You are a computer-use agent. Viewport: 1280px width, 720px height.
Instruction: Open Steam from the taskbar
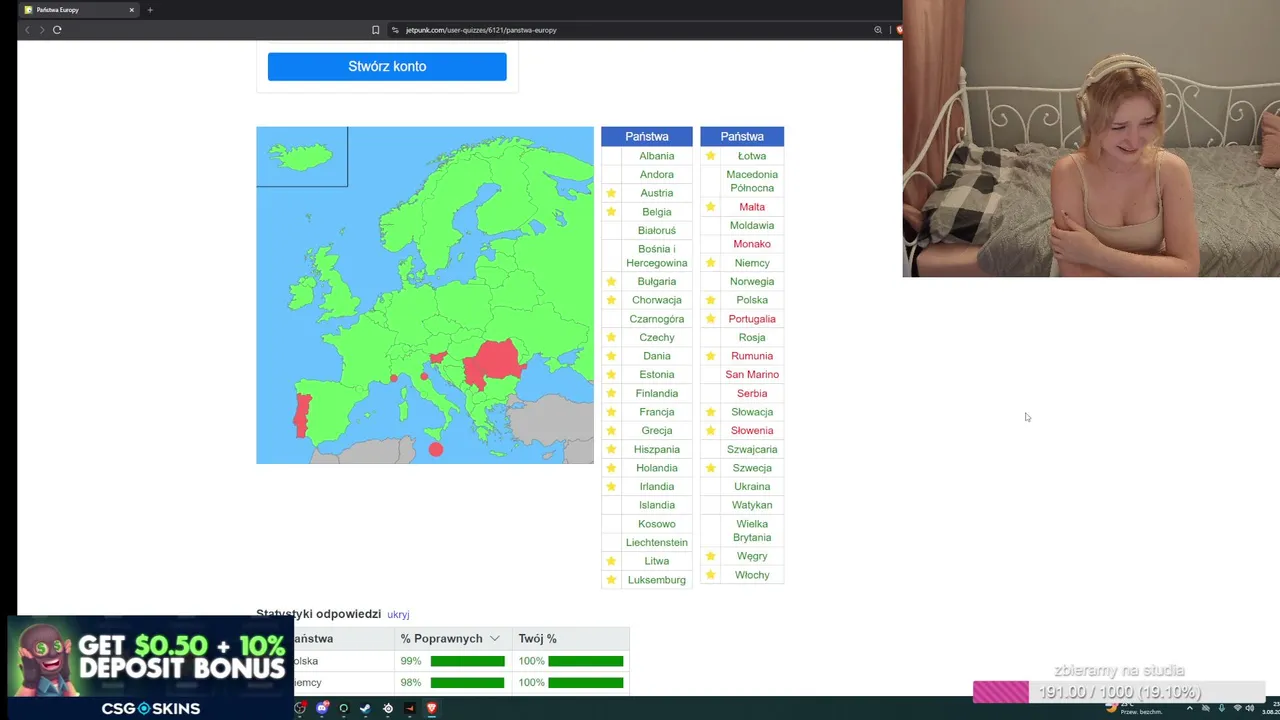coord(365,709)
